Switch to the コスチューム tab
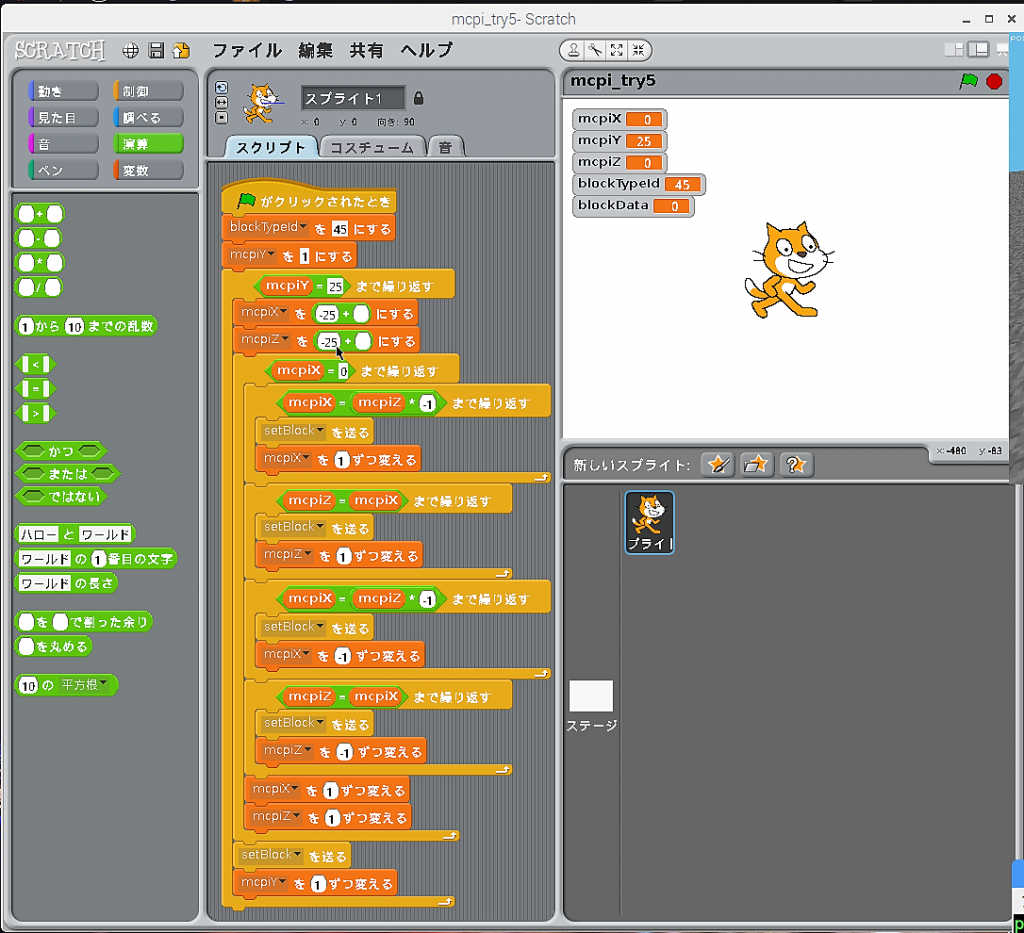This screenshot has height=933, width=1024. [371, 147]
